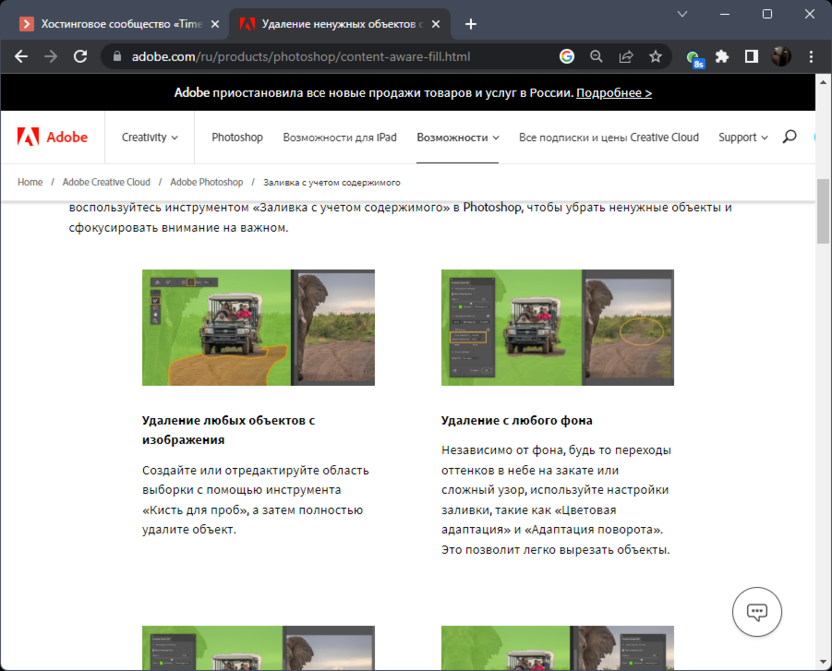Close the Adobe Photoshop tab
Screen dimensions: 832x671
(x=436, y=24)
